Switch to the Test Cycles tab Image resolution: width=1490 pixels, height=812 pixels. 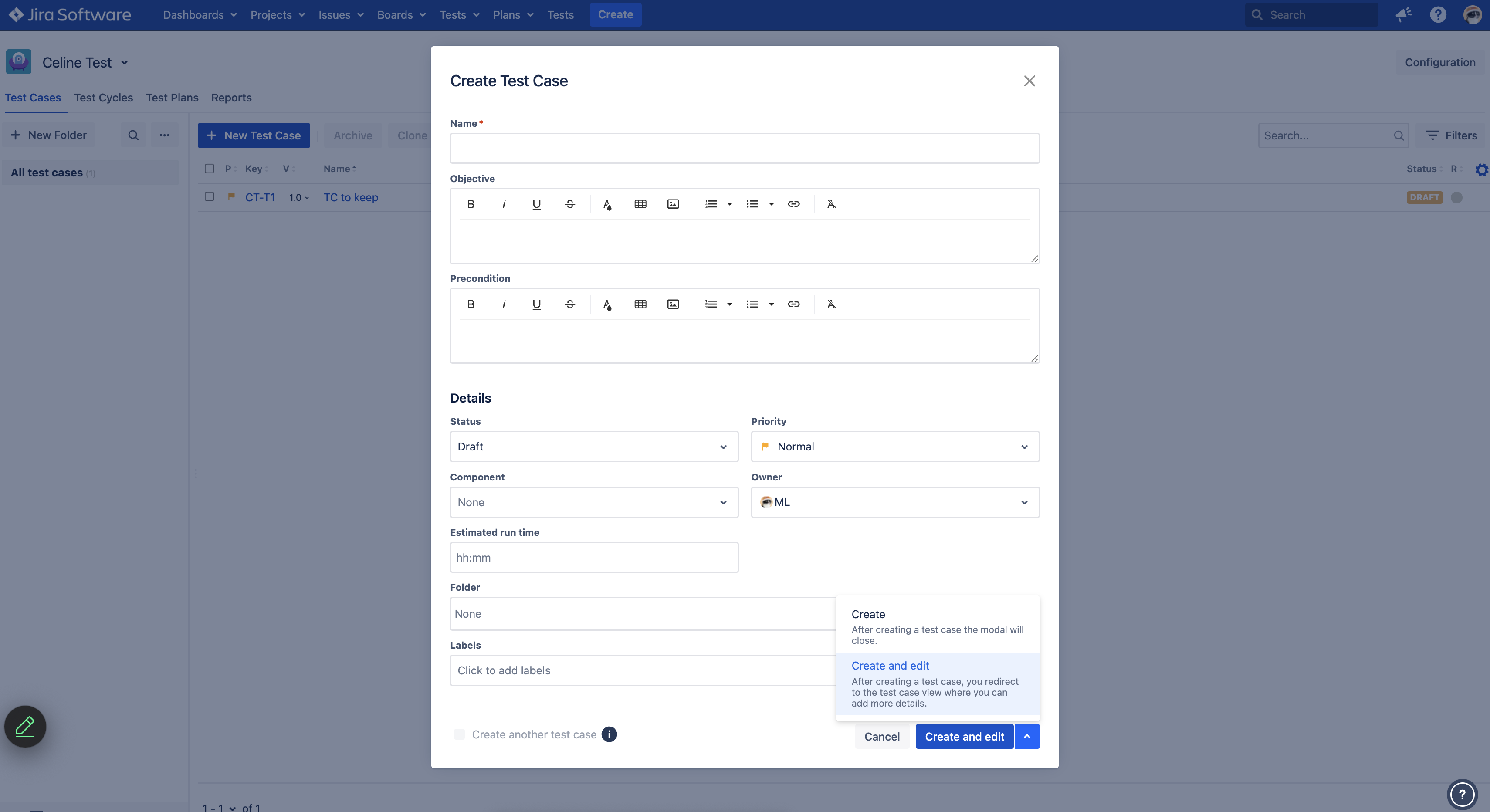104,97
